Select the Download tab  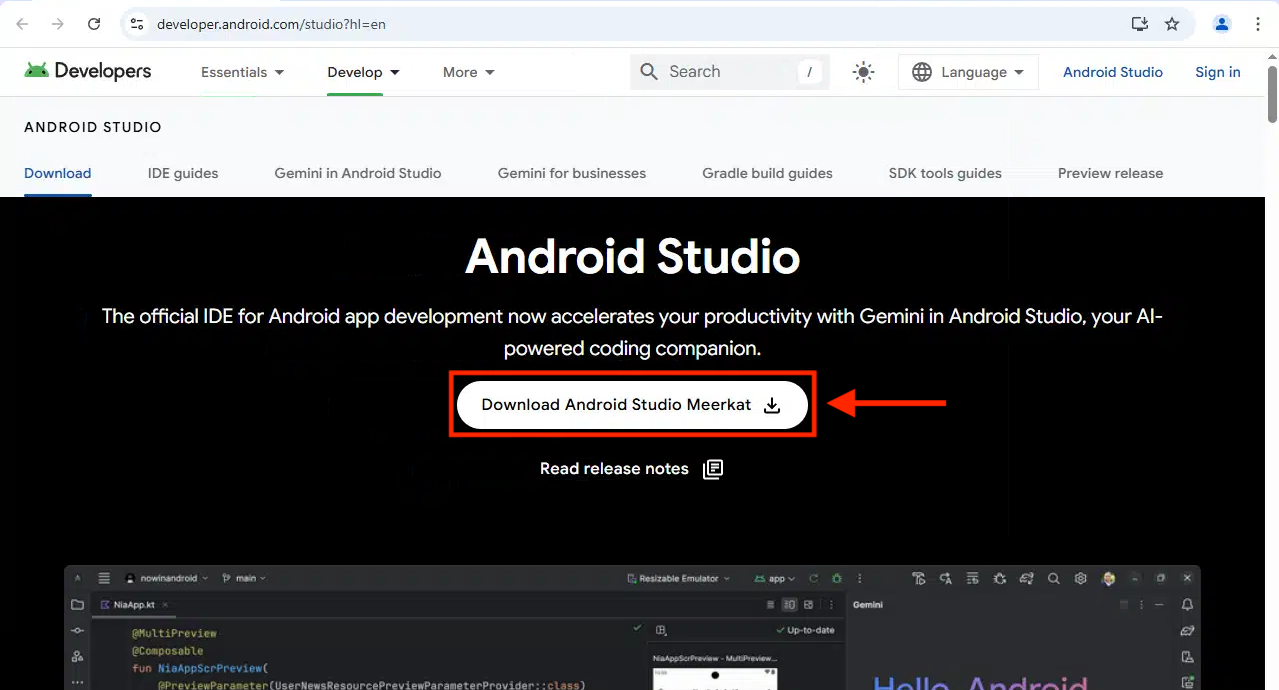point(58,173)
